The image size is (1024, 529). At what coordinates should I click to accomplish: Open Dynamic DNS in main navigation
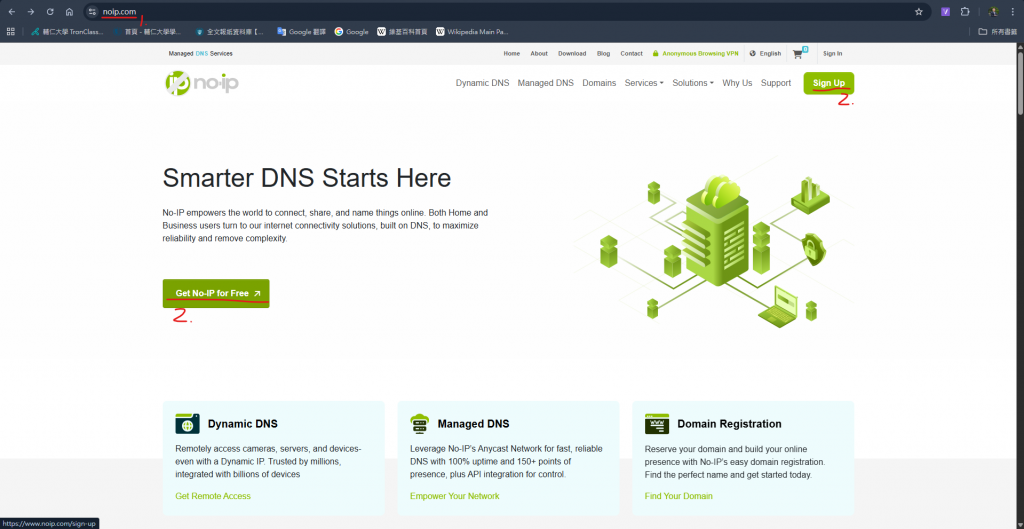coord(483,83)
